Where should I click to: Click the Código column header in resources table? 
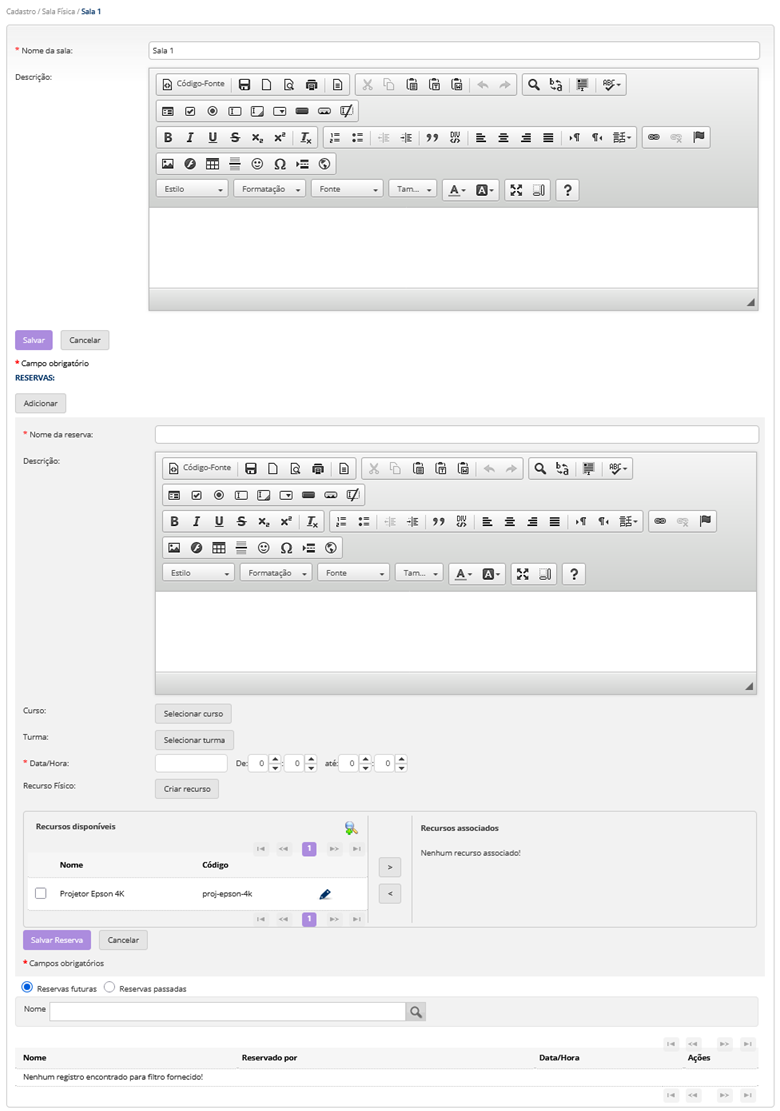[215, 864]
